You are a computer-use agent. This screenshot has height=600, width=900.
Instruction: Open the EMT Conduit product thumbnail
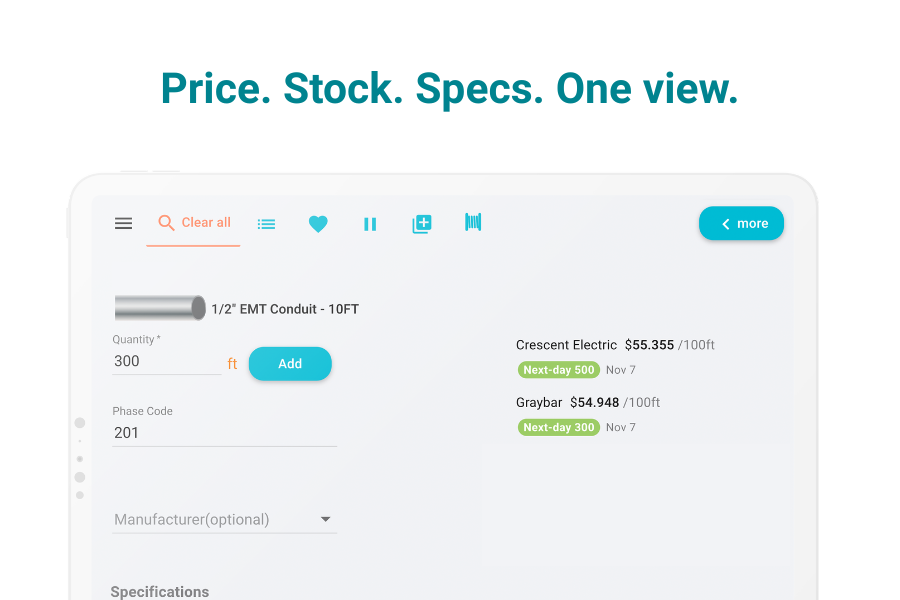coord(160,308)
